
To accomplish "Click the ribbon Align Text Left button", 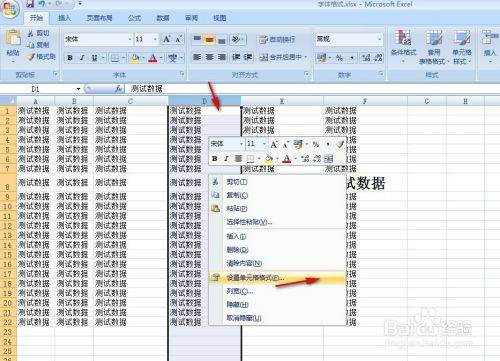I will [x=197, y=57].
